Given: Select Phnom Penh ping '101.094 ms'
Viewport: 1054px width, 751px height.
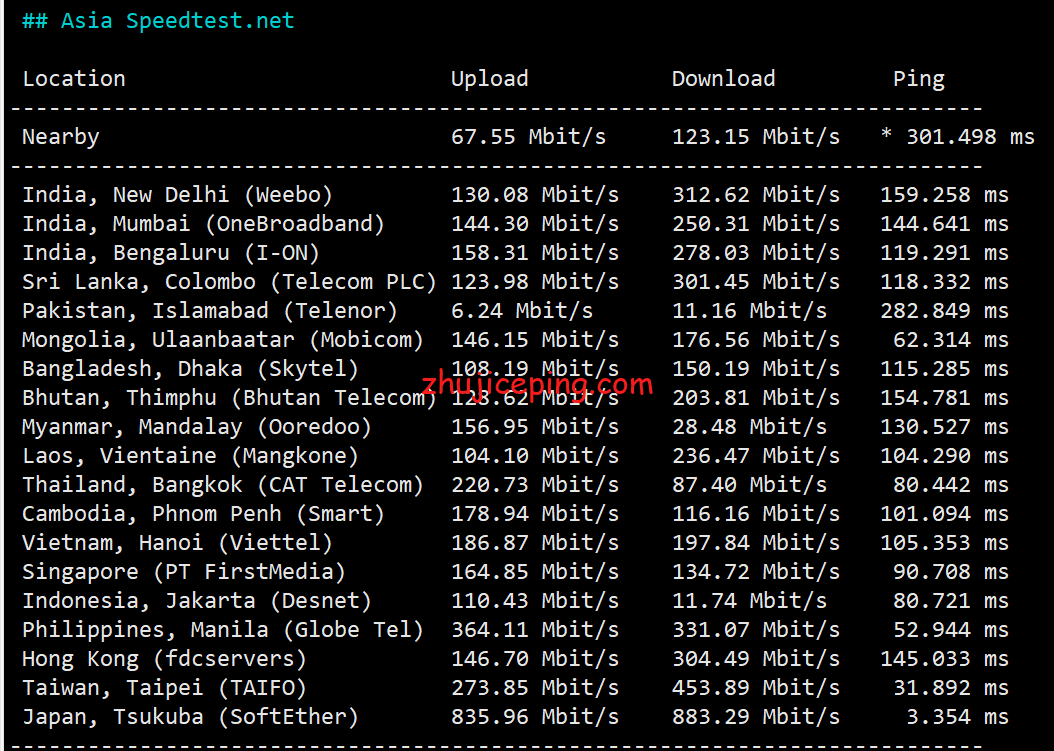Looking at the screenshot, I should click(x=944, y=514).
